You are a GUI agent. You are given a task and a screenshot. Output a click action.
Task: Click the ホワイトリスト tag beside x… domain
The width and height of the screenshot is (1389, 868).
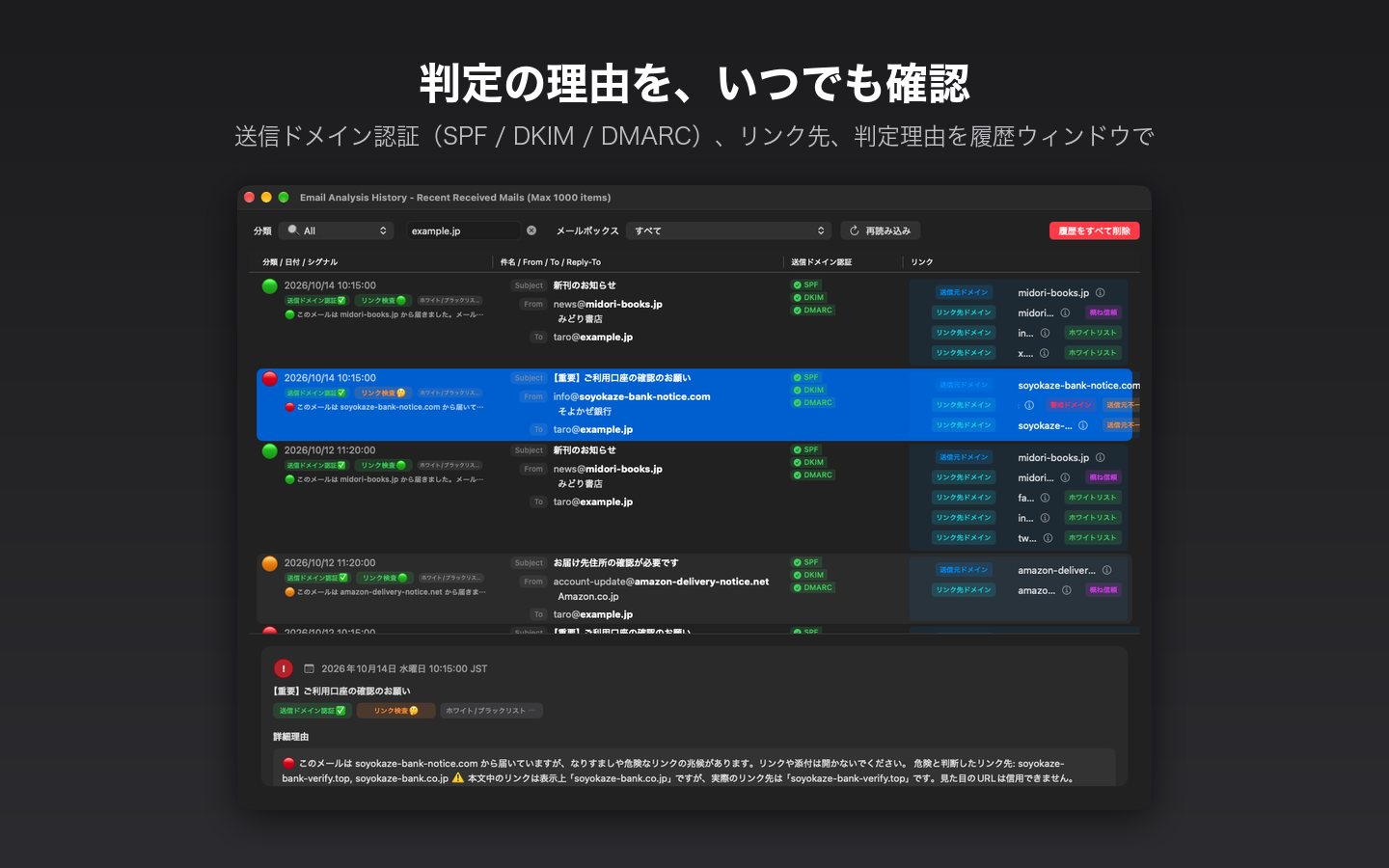tap(1093, 353)
